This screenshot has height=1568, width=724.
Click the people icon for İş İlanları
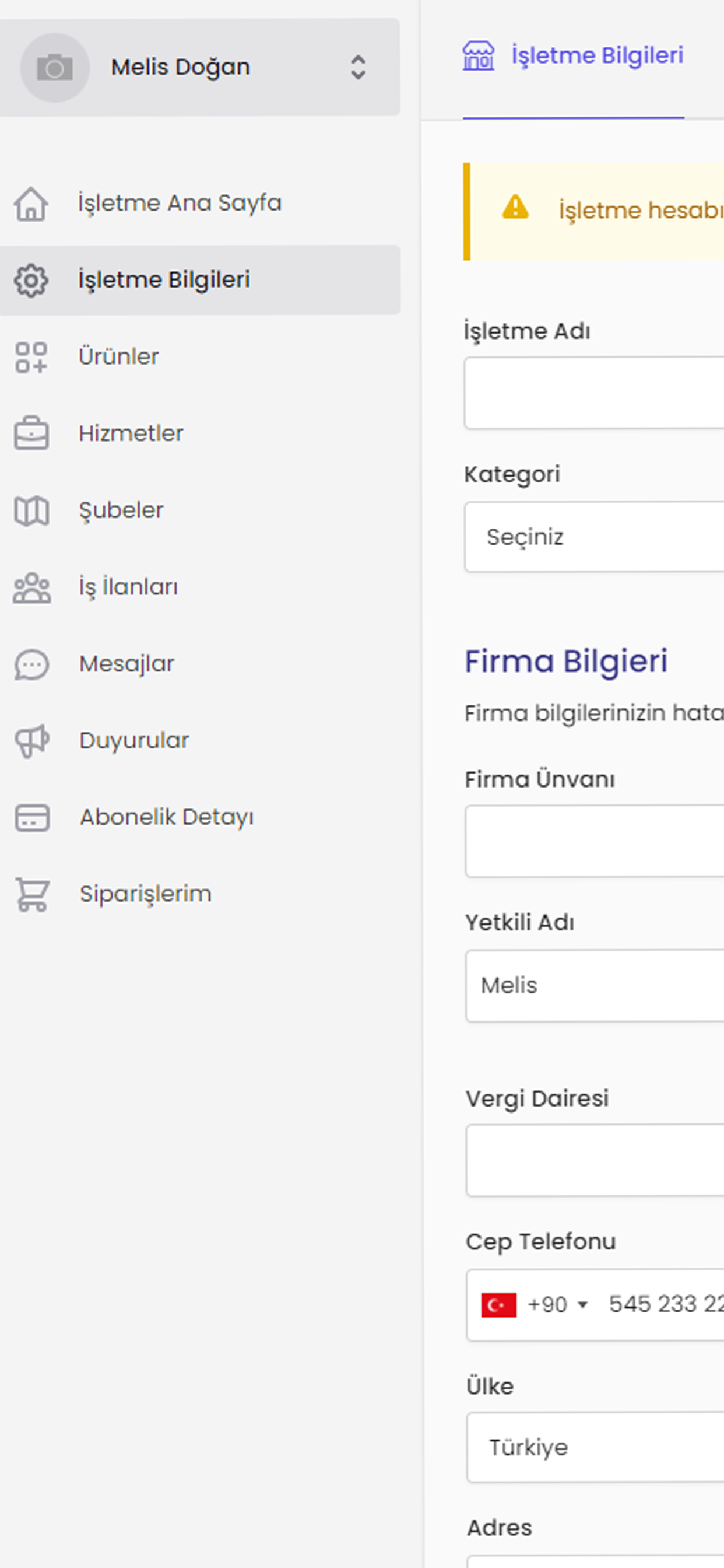pos(31,588)
